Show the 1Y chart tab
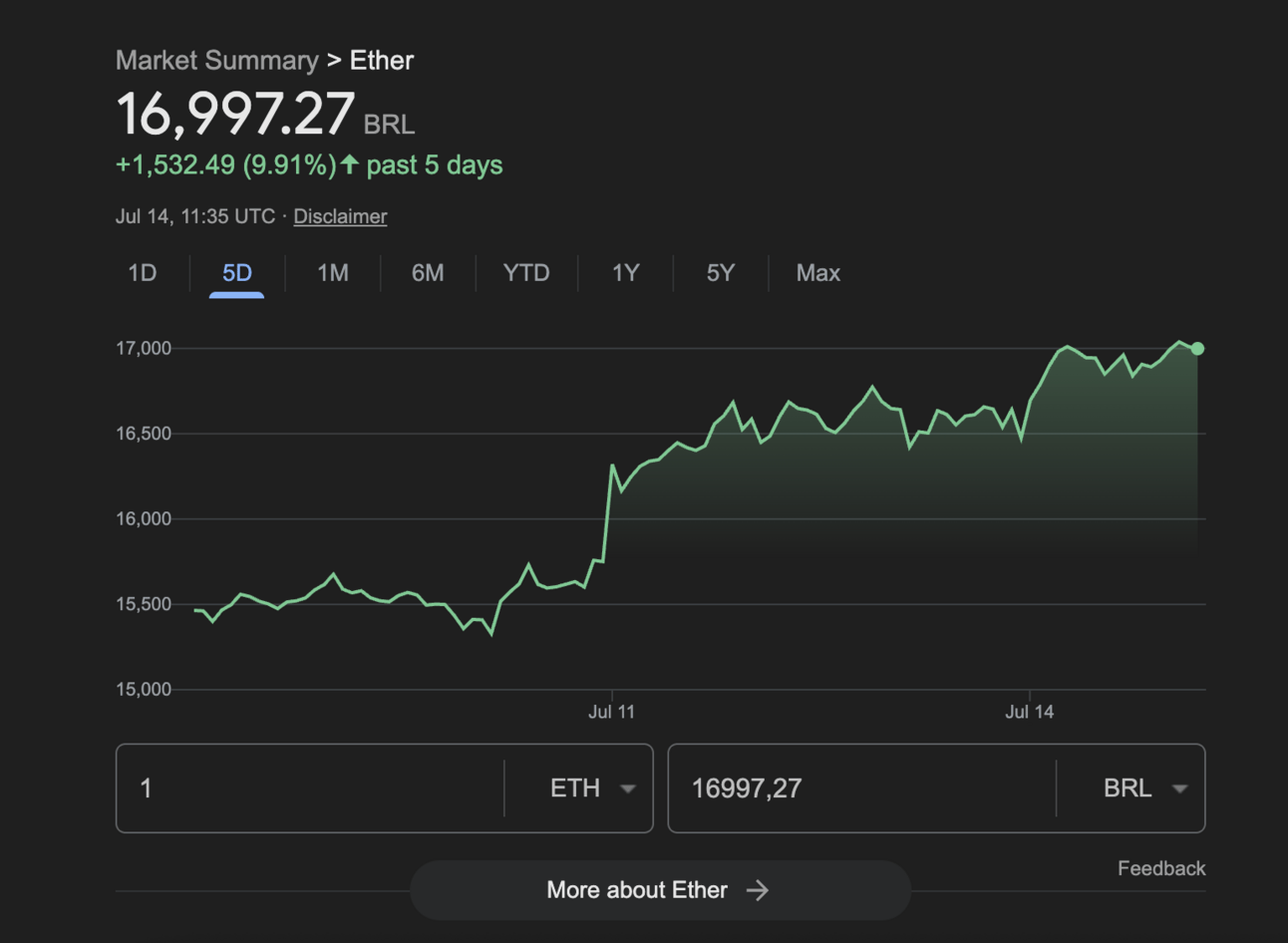Image resolution: width=1288 pixels, height=943 pixels. coord(625,273)
